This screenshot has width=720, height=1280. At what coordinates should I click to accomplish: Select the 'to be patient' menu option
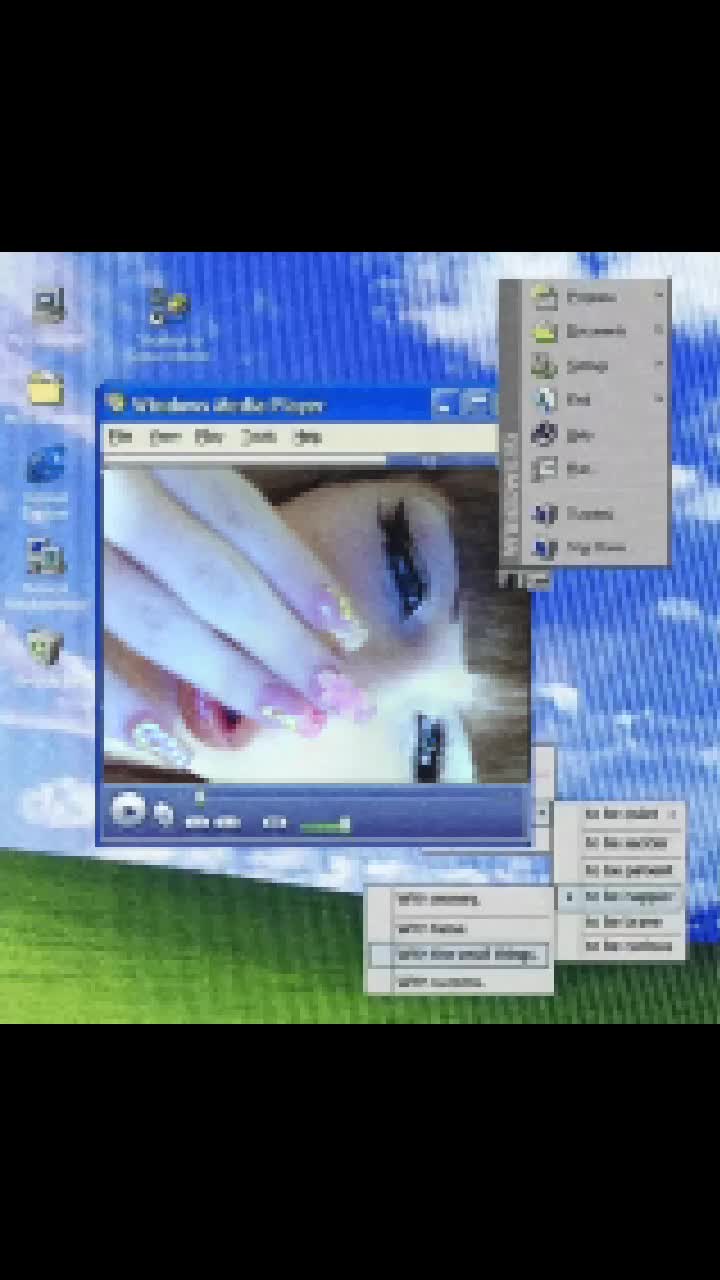[621, 870]
